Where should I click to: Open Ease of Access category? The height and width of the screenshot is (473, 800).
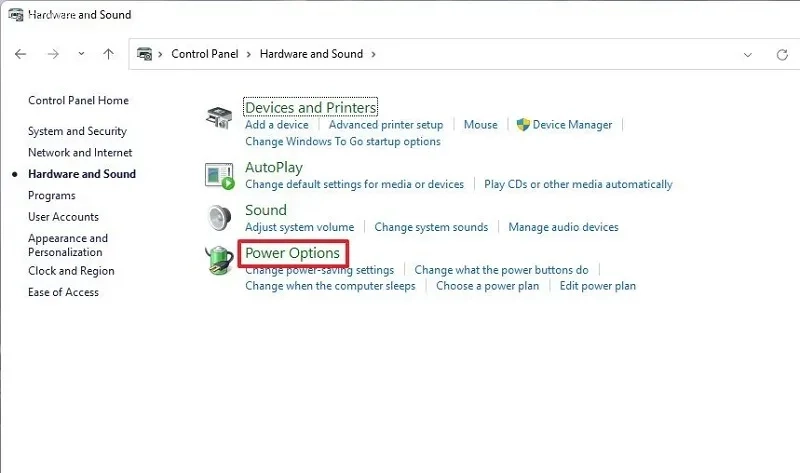[x=63, y=292]
